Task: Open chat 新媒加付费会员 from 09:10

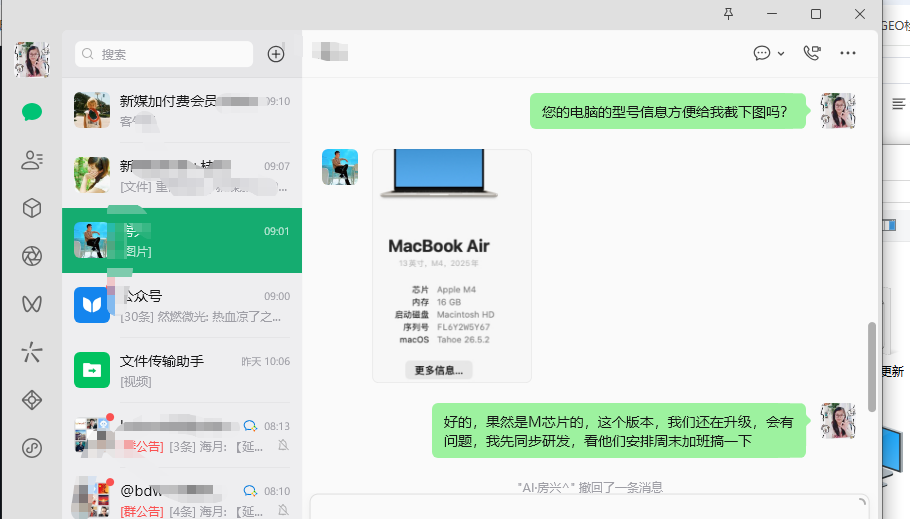Action: pos(182,110)
